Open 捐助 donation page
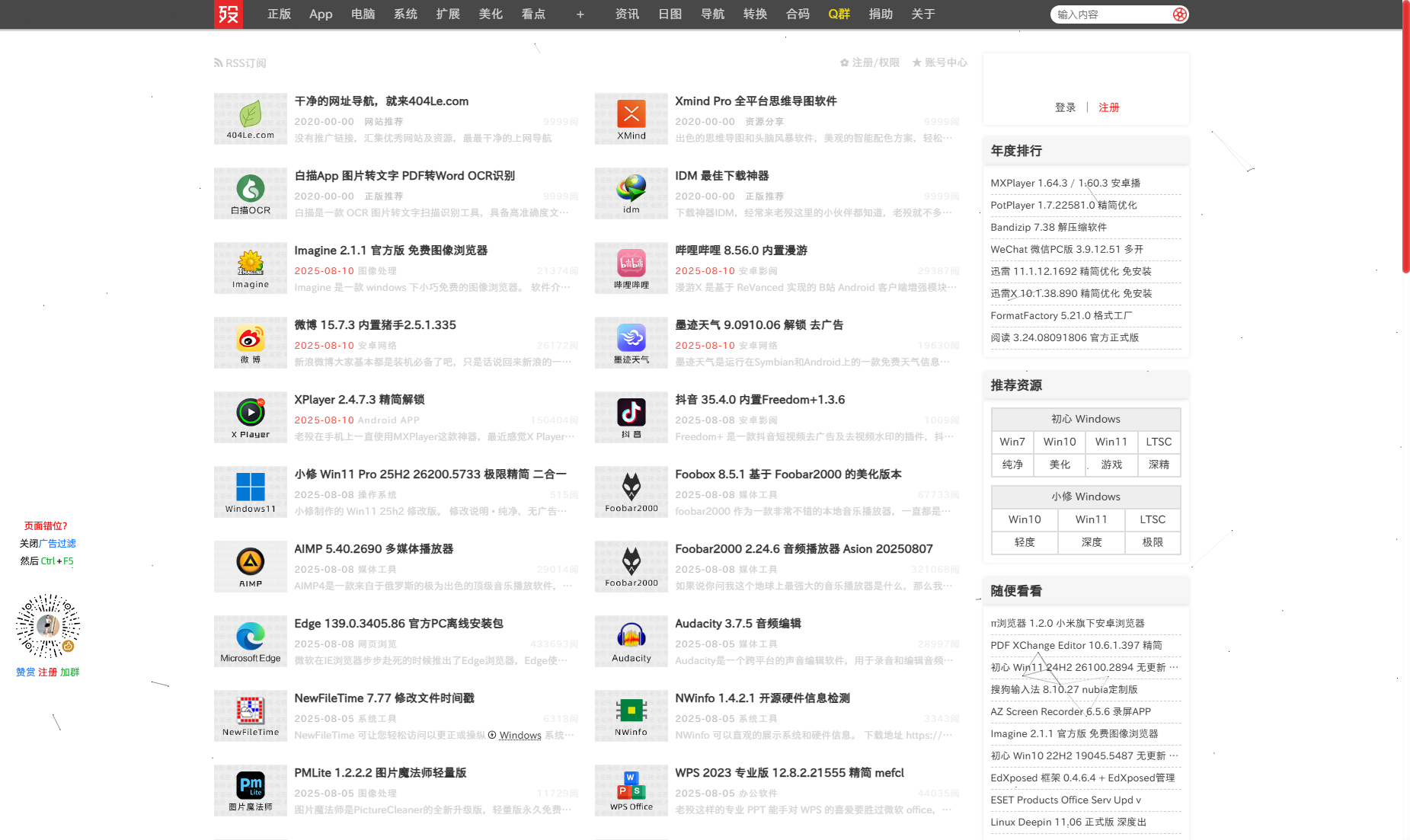Image resolution: width=1410 pixels, height=840 pixels. point(881,14)
